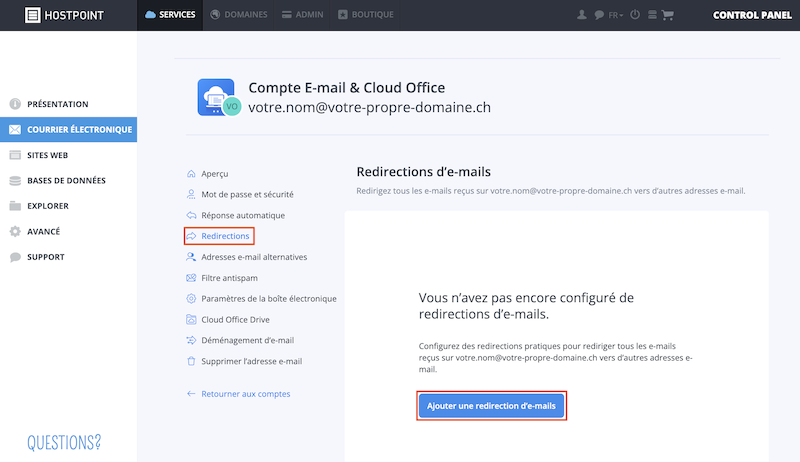Click the Bases de données database icon

click(x=15, y=181)
